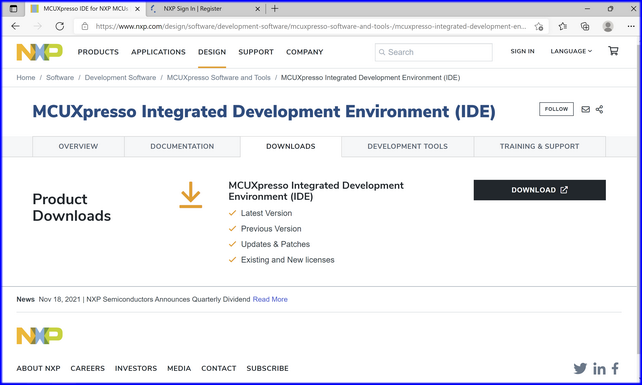
Task: Click the magnifier icon in search box
Action: pyautogui.click(x=382, y=52)
